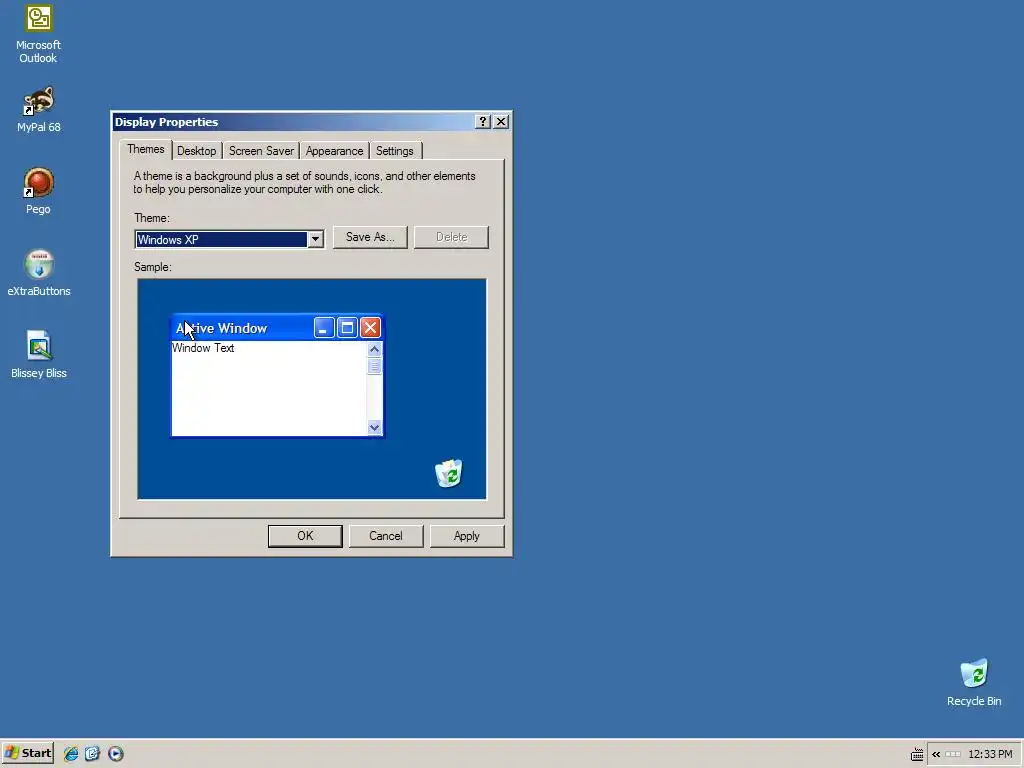Select the Pego desktop shortcut
1024x768 pixels.
tap(39, 191)
